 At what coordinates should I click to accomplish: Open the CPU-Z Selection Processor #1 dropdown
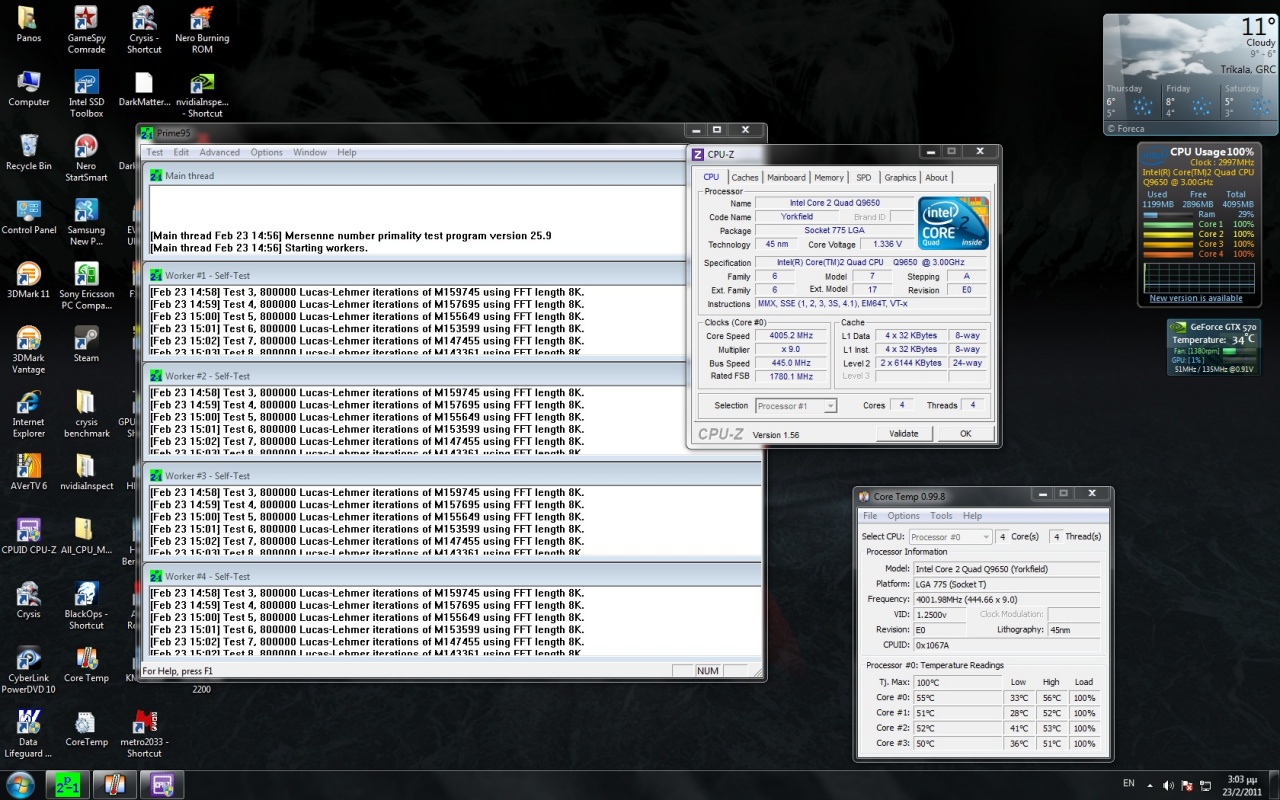pyautogui.click(x=796, y=405)
